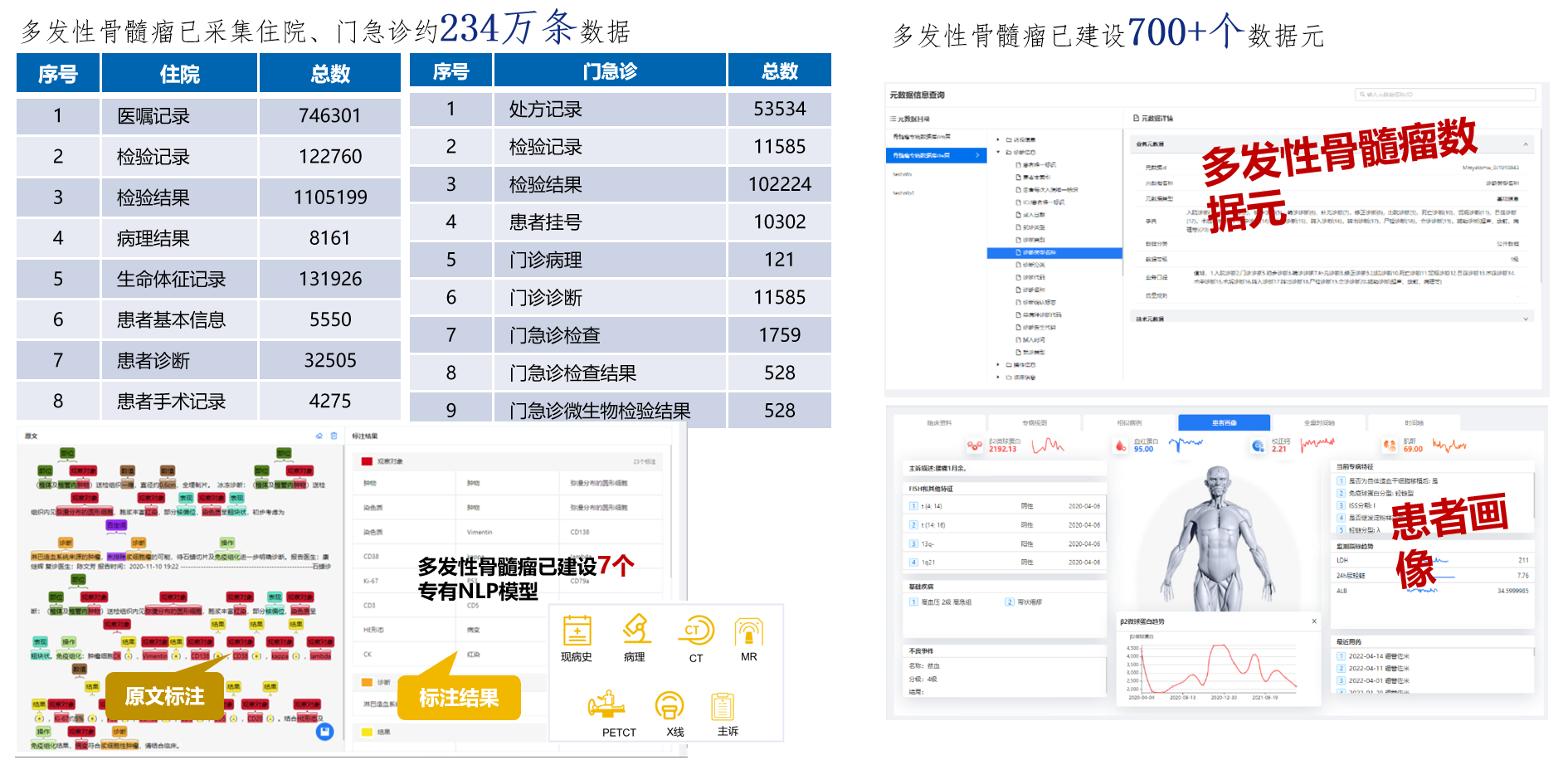Collapse the 业务元数据 section
Viewport: 1568px width, 760px height.
[x=1525, y=144]
